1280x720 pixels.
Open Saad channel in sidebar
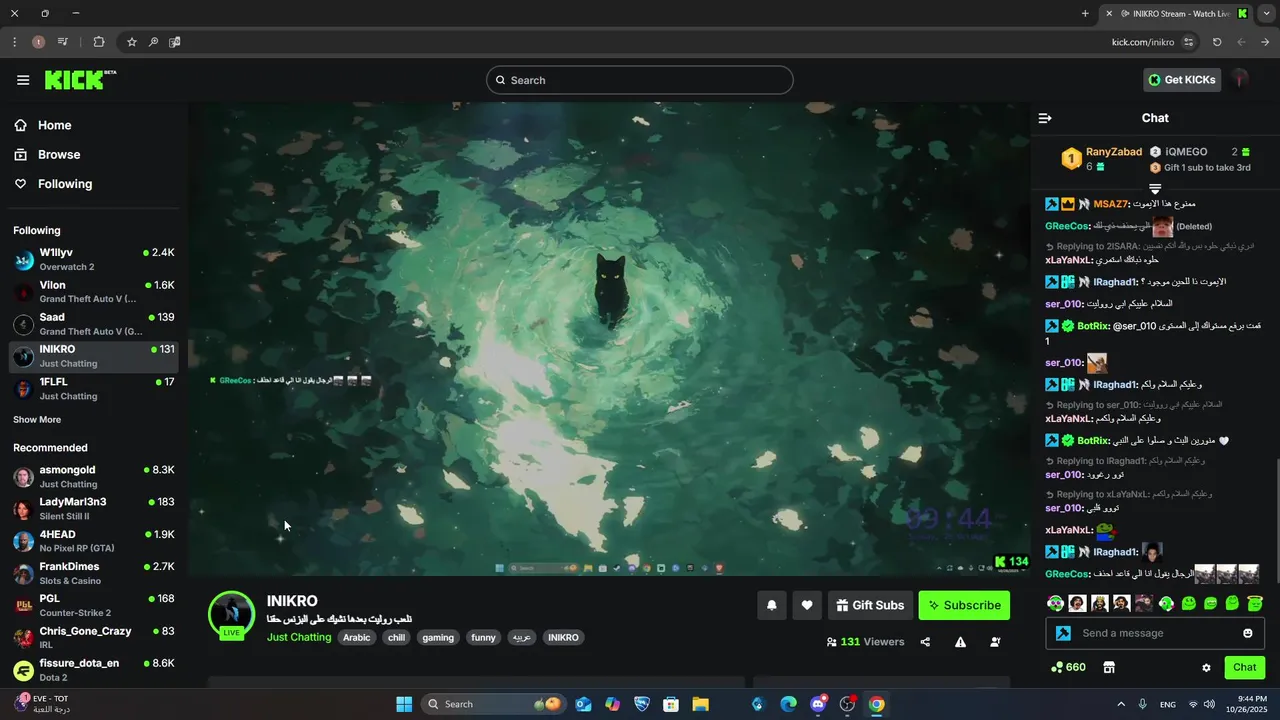[x=94, y=324]
